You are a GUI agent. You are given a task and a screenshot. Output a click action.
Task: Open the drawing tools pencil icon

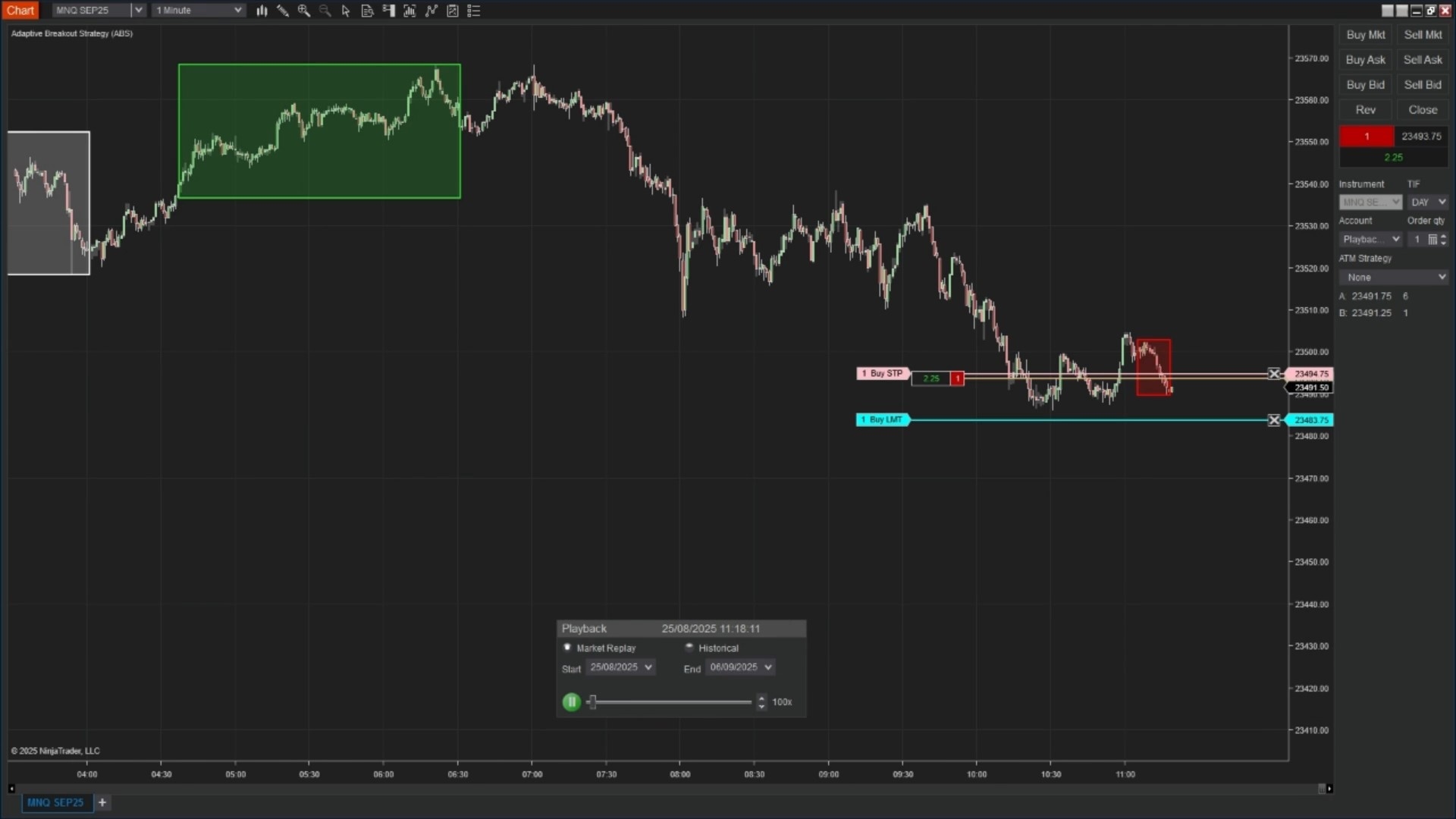[x=282, y=11]
